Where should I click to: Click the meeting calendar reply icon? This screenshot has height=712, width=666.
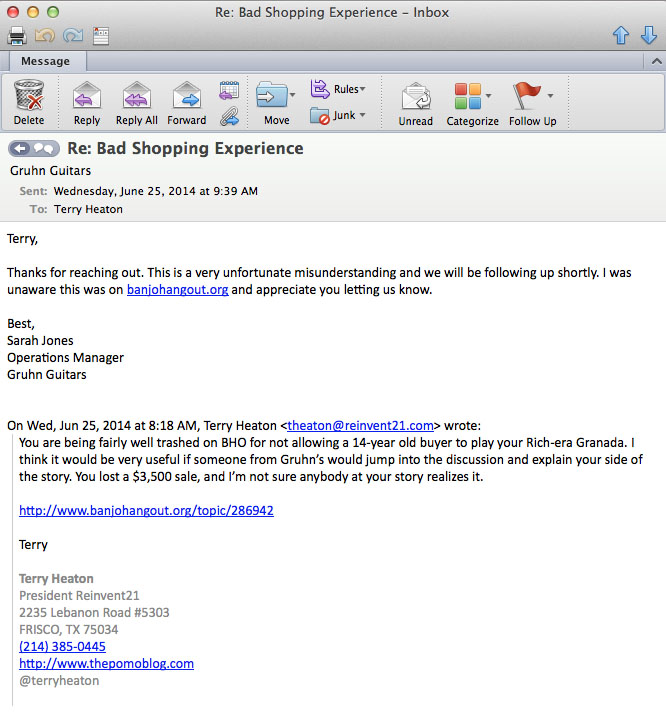coord(229,90)
